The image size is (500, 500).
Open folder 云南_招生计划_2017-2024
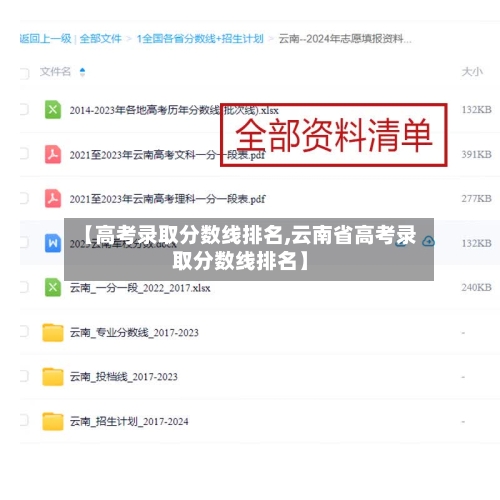(x=129, y=421)
